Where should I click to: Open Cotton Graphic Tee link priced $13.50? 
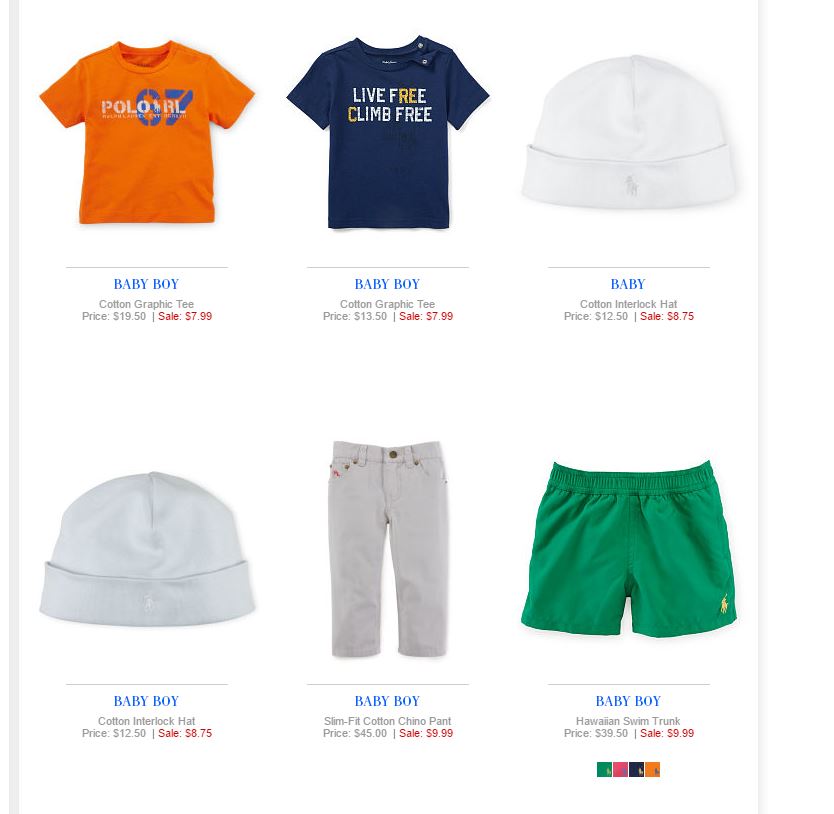coord(387,304)
